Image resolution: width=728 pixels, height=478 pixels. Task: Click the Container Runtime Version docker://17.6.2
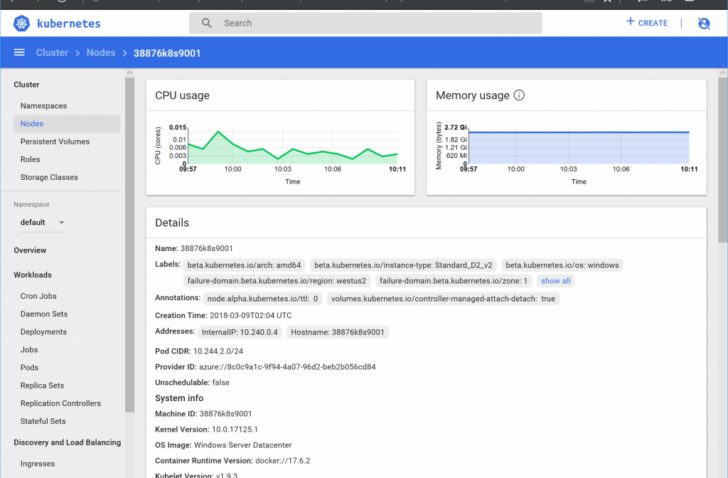point(283,461)
